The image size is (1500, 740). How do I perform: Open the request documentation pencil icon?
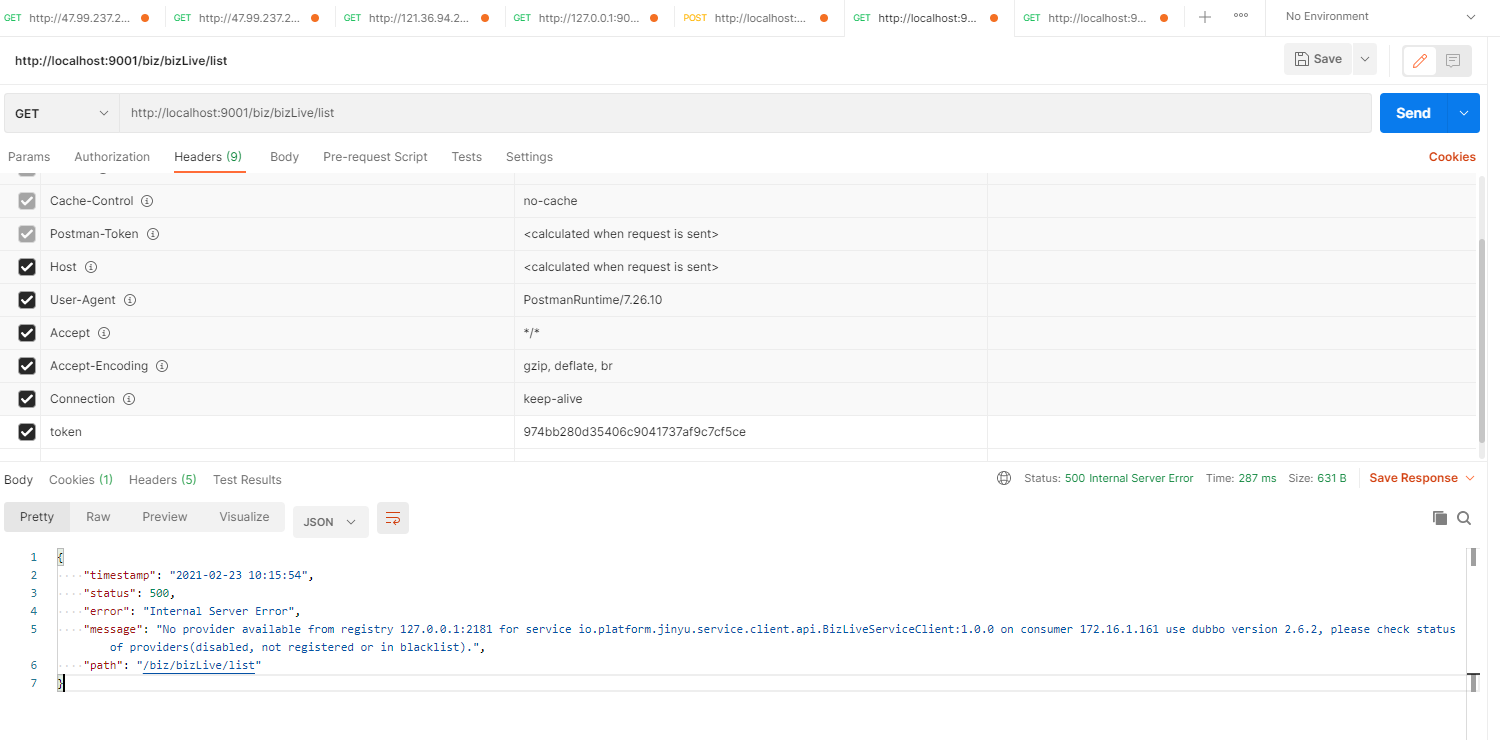[x=1419, y=60]
